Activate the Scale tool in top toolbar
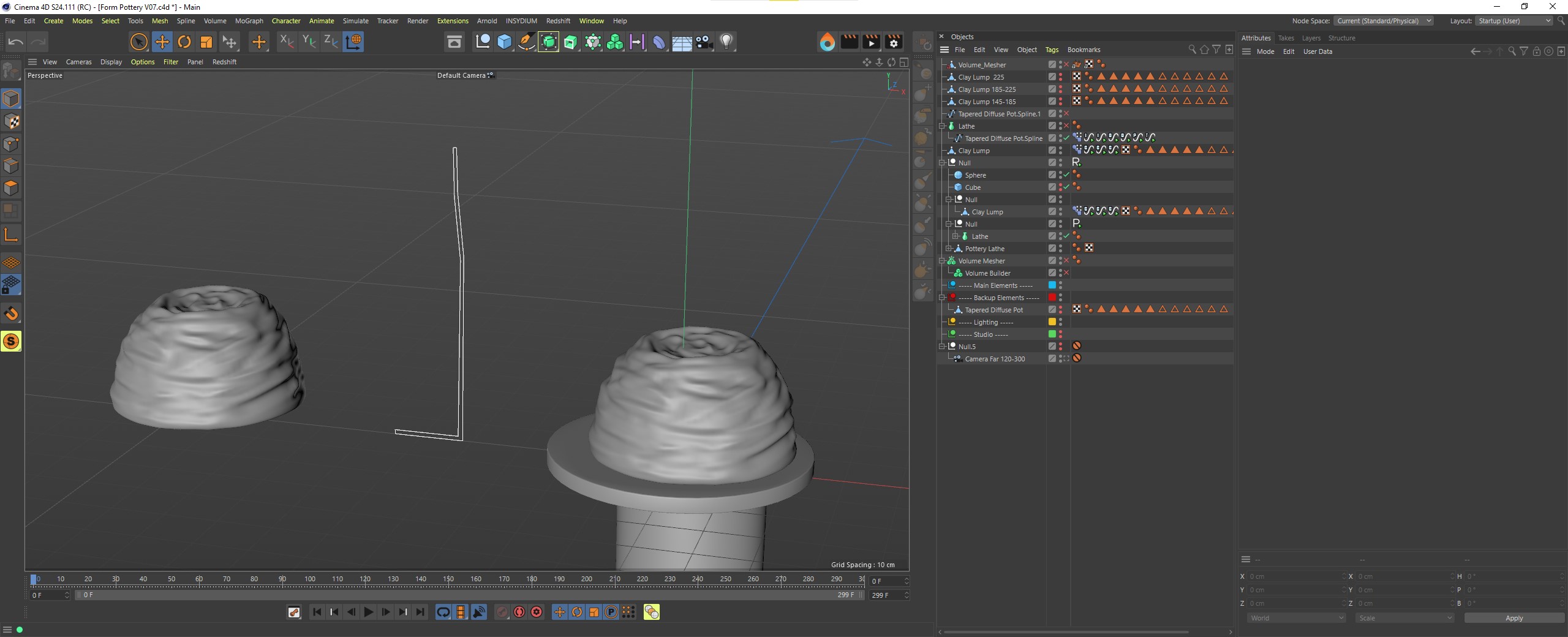Viewport: 1568px width, 637px height. click(206, 42)
